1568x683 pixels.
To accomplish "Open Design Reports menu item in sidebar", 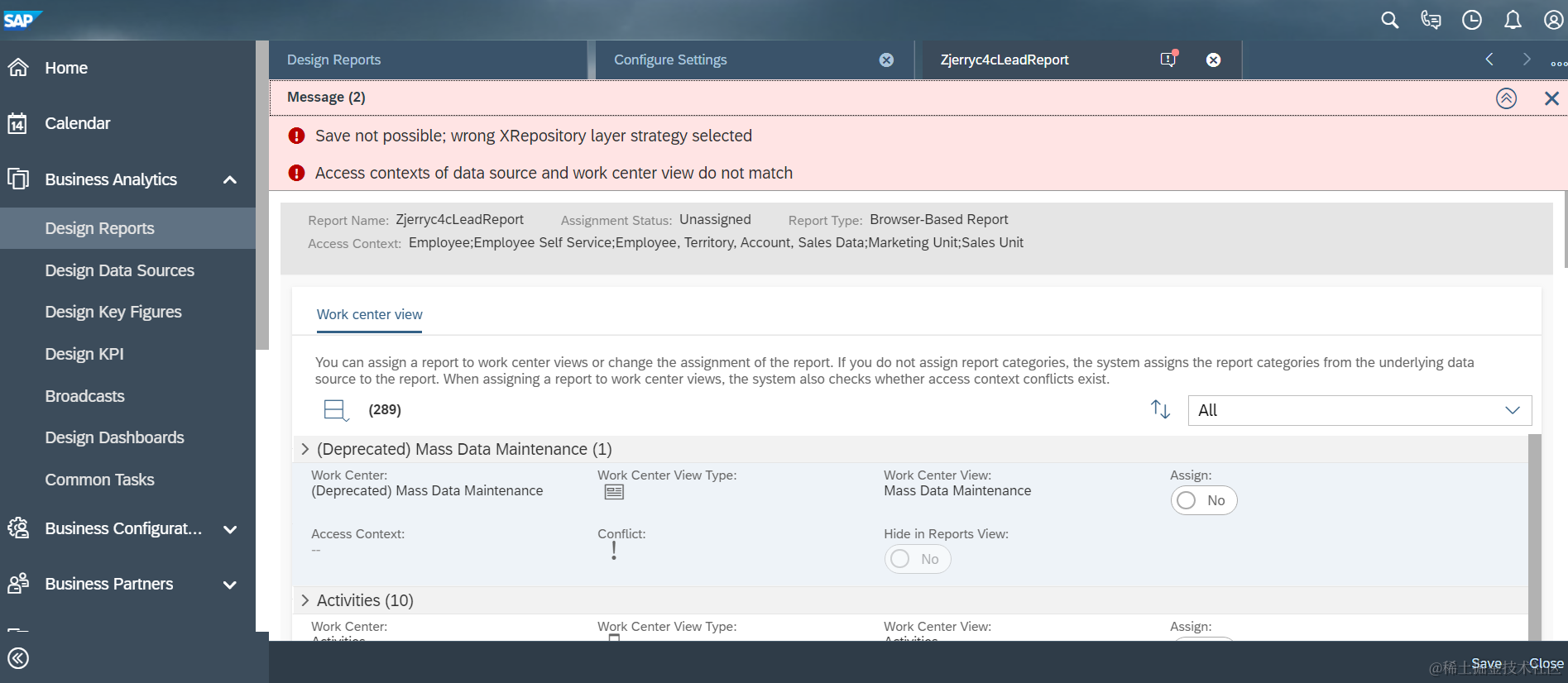I will coord(128,228).
